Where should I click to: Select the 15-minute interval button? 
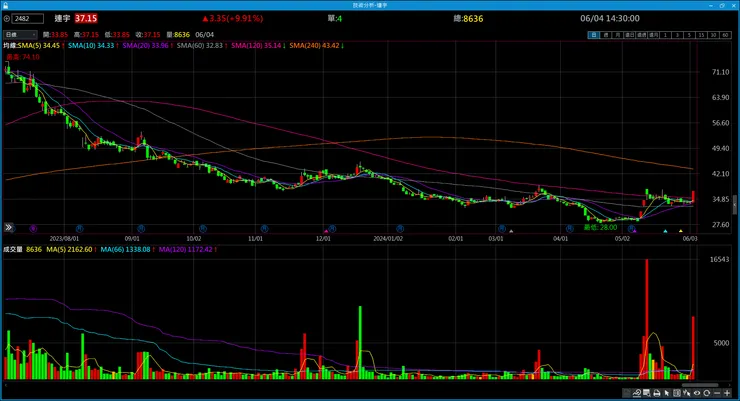pos(701,35)
